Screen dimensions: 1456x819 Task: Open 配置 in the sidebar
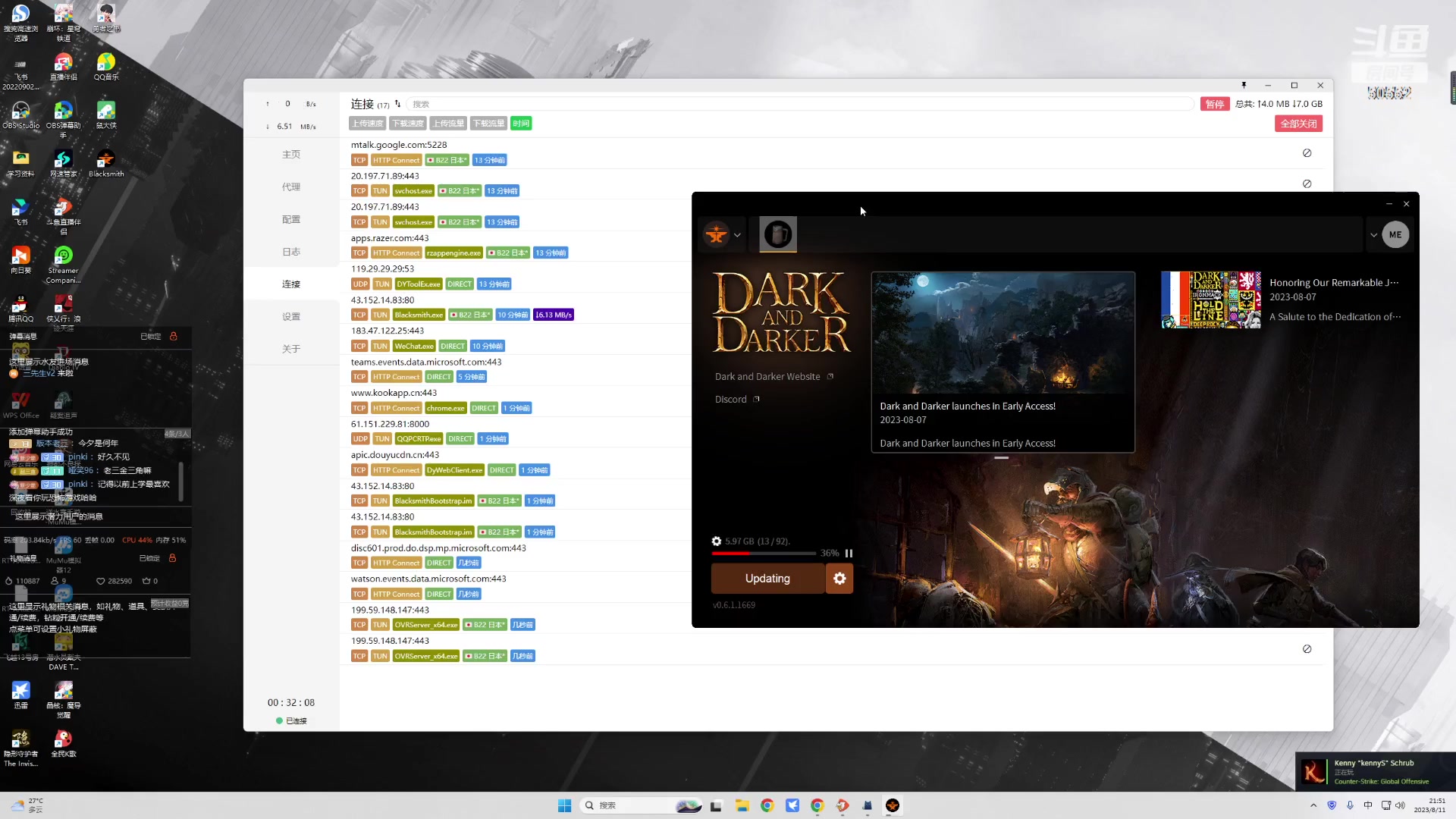click(x=291, y=220)
